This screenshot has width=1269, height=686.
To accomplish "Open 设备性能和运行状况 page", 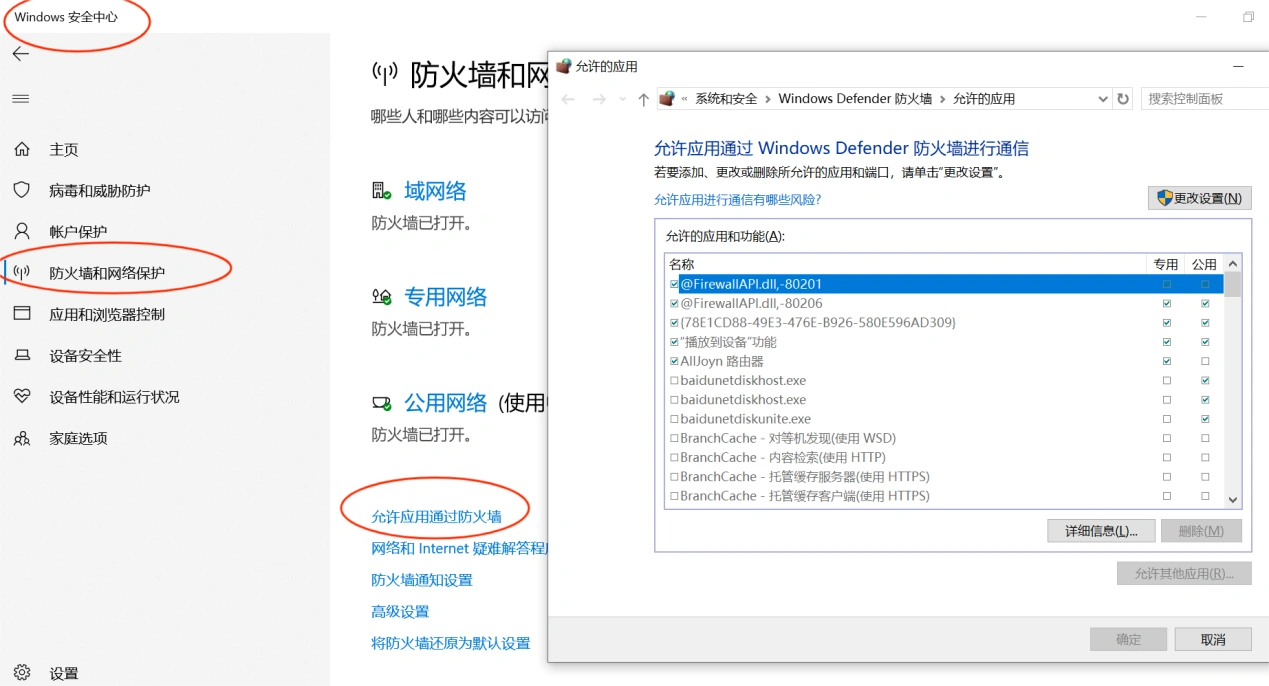I will 115,396.
